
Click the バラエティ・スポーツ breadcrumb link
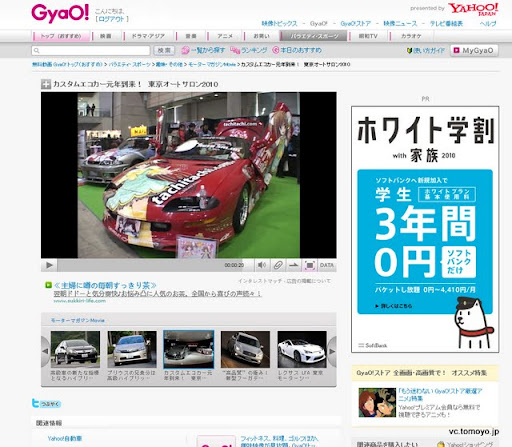[130, 64]
